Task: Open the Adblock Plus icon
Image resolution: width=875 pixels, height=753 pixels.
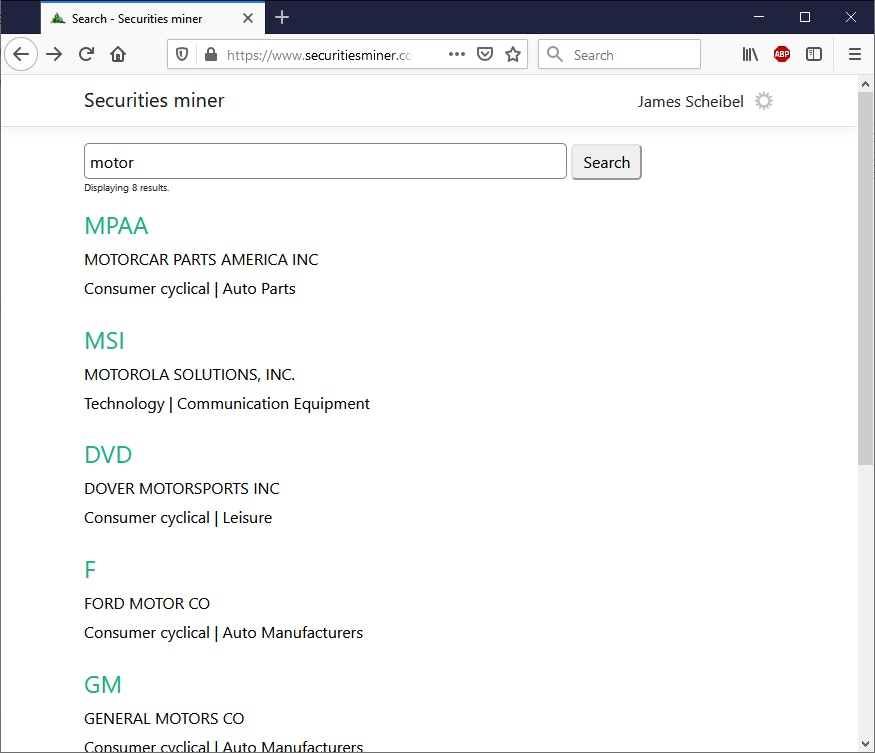Action: point(781,54)
